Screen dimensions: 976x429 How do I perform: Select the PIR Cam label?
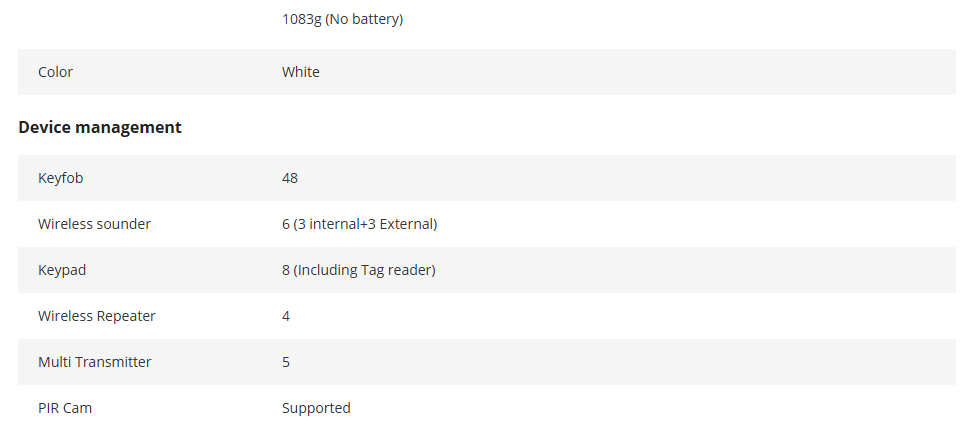coord(65,408)
